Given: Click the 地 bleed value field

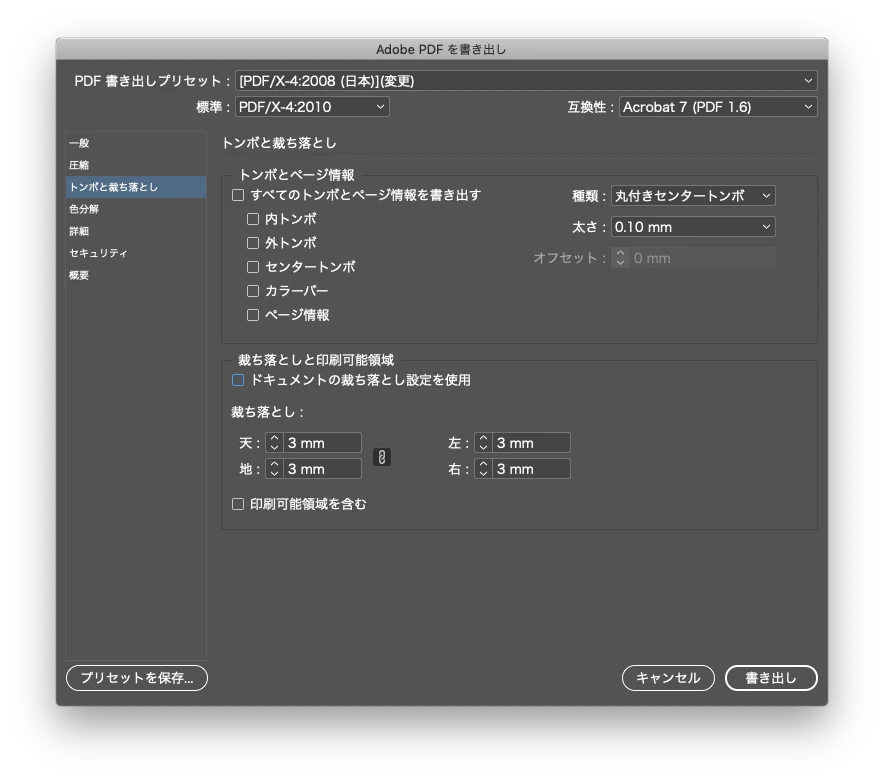Looking at the screenshot, I should [322, 469].
